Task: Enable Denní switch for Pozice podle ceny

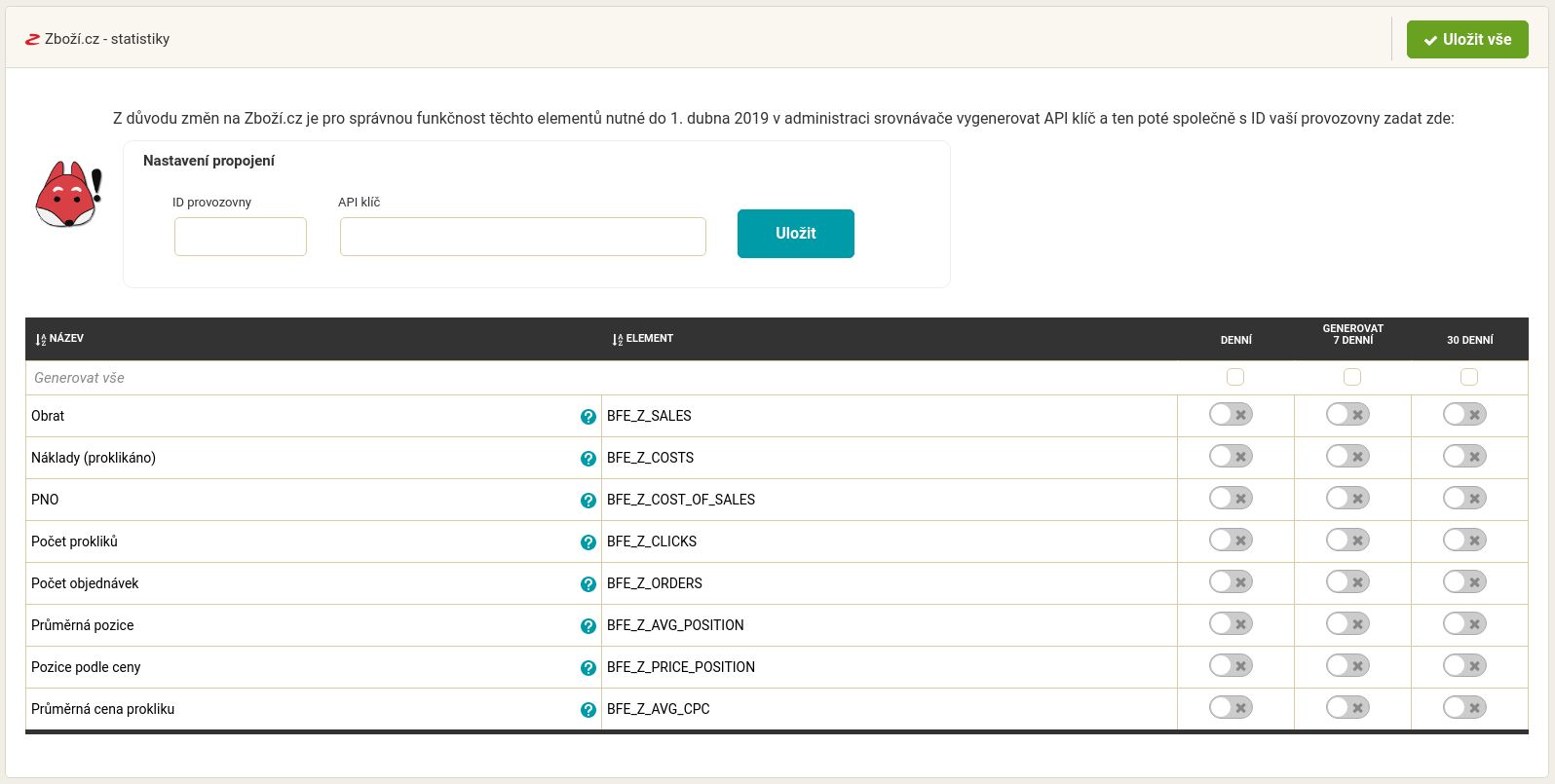Action: tap(1231, 666)
